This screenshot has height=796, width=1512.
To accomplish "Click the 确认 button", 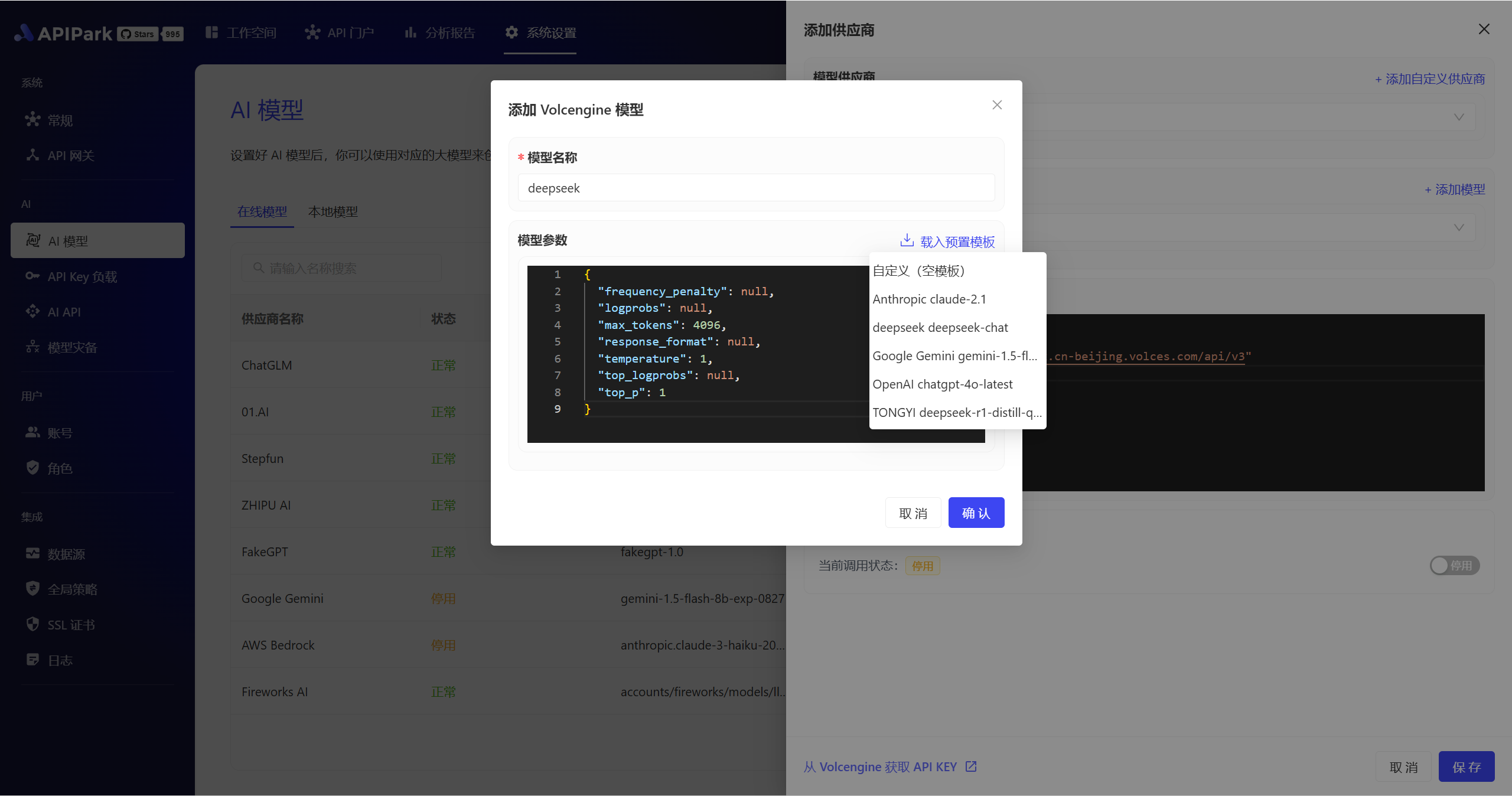I will [976, 513].
